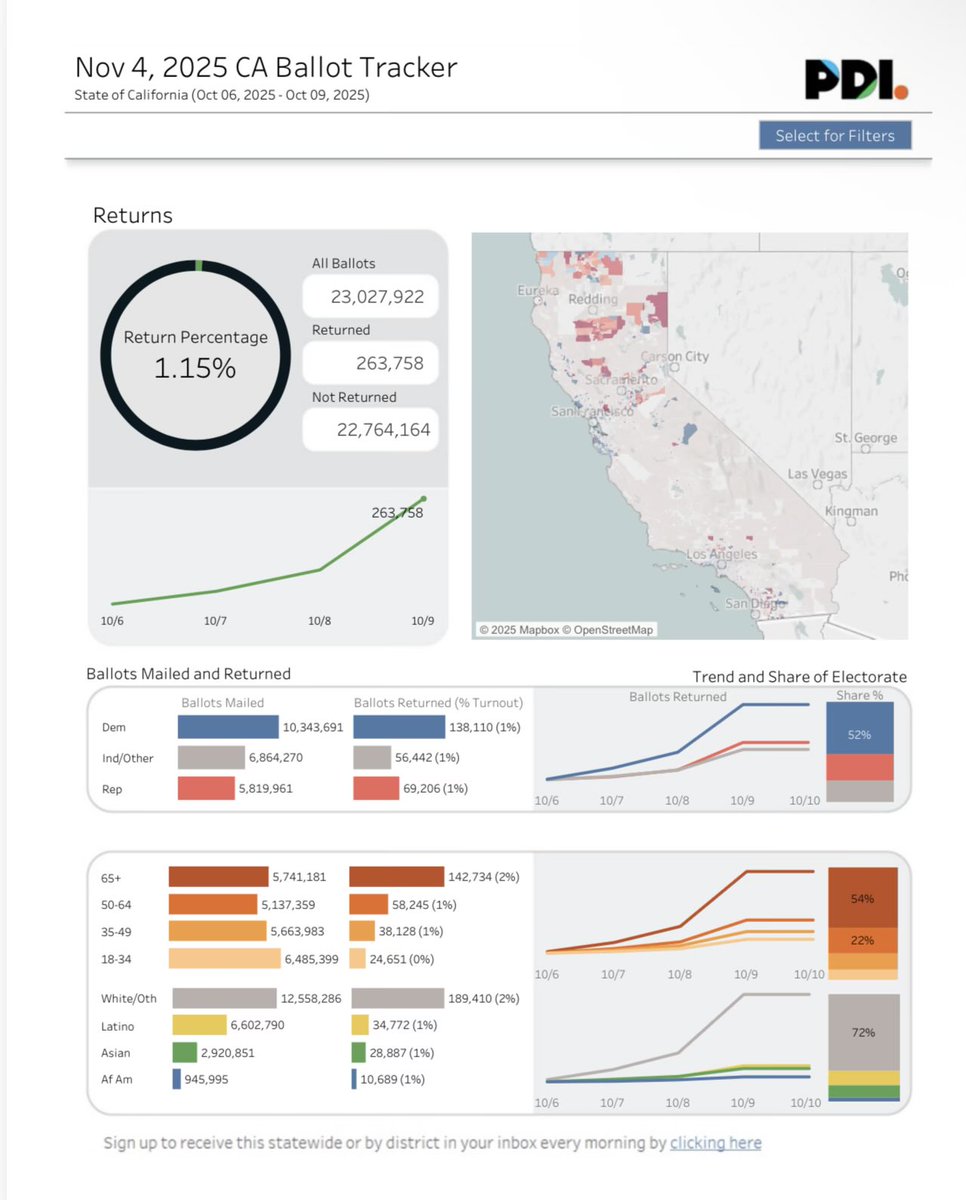Click the Las Vegas label on the map
The height and width of the screenshot is (1200, 966).
pos(817,474)
